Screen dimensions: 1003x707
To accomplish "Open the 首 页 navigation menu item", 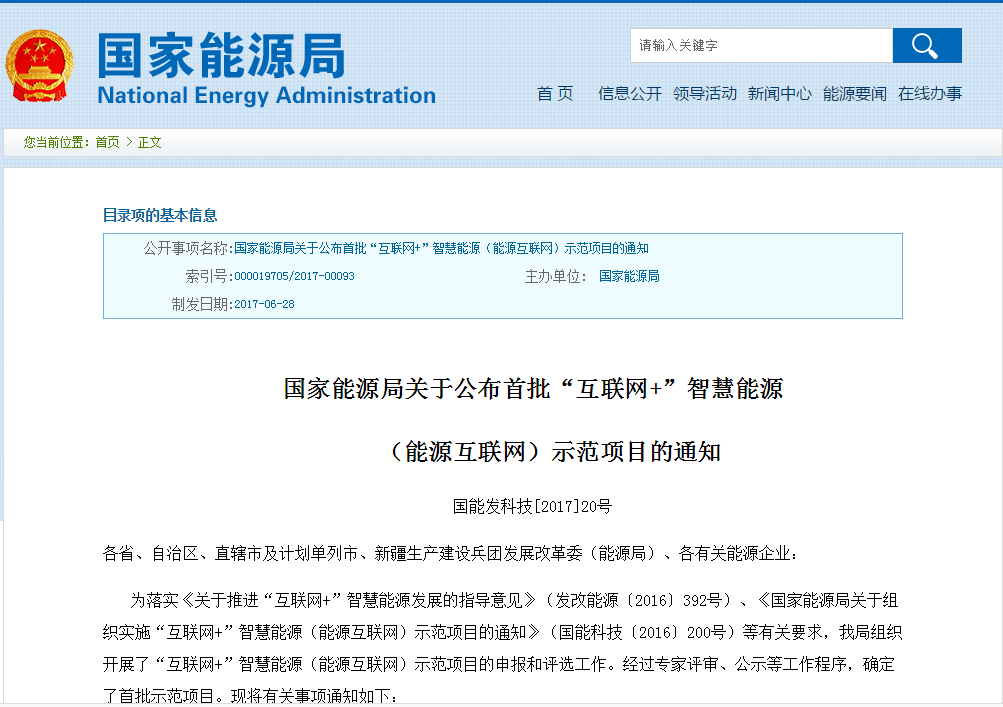I will click(x=555, y=94).
